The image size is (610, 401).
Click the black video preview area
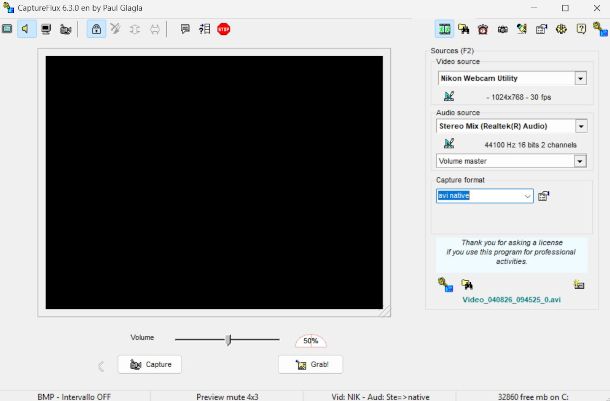214,182
